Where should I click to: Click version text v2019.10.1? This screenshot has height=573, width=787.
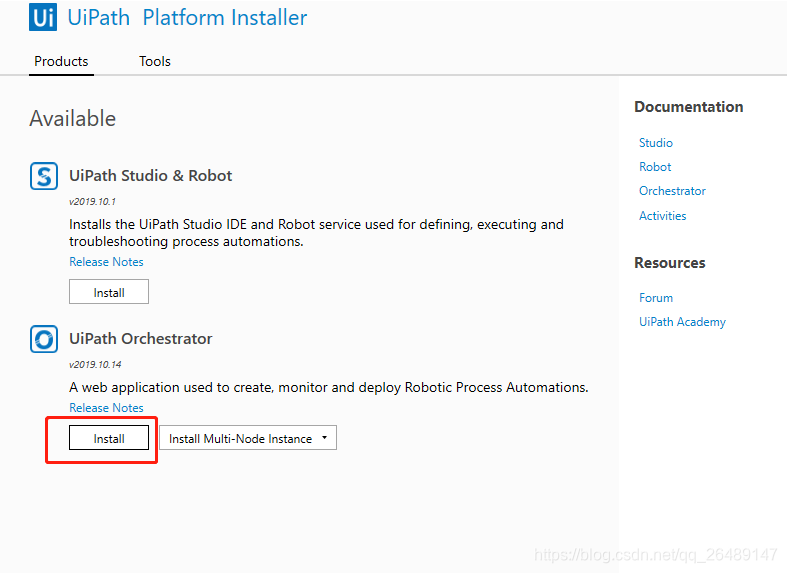[92, 202]
